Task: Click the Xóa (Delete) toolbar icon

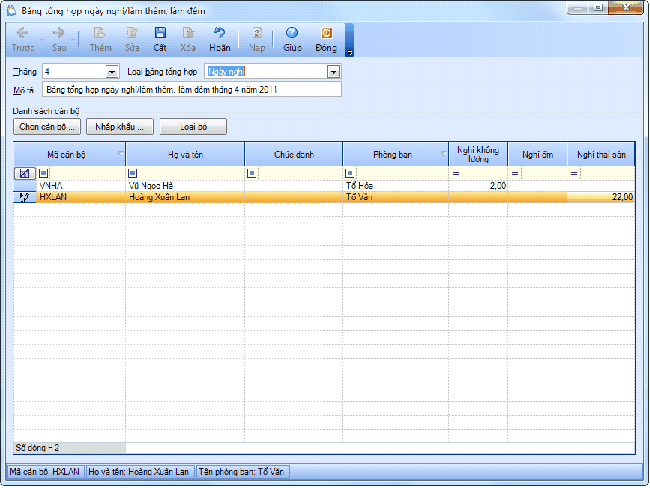Action: [x=188, y=39]
